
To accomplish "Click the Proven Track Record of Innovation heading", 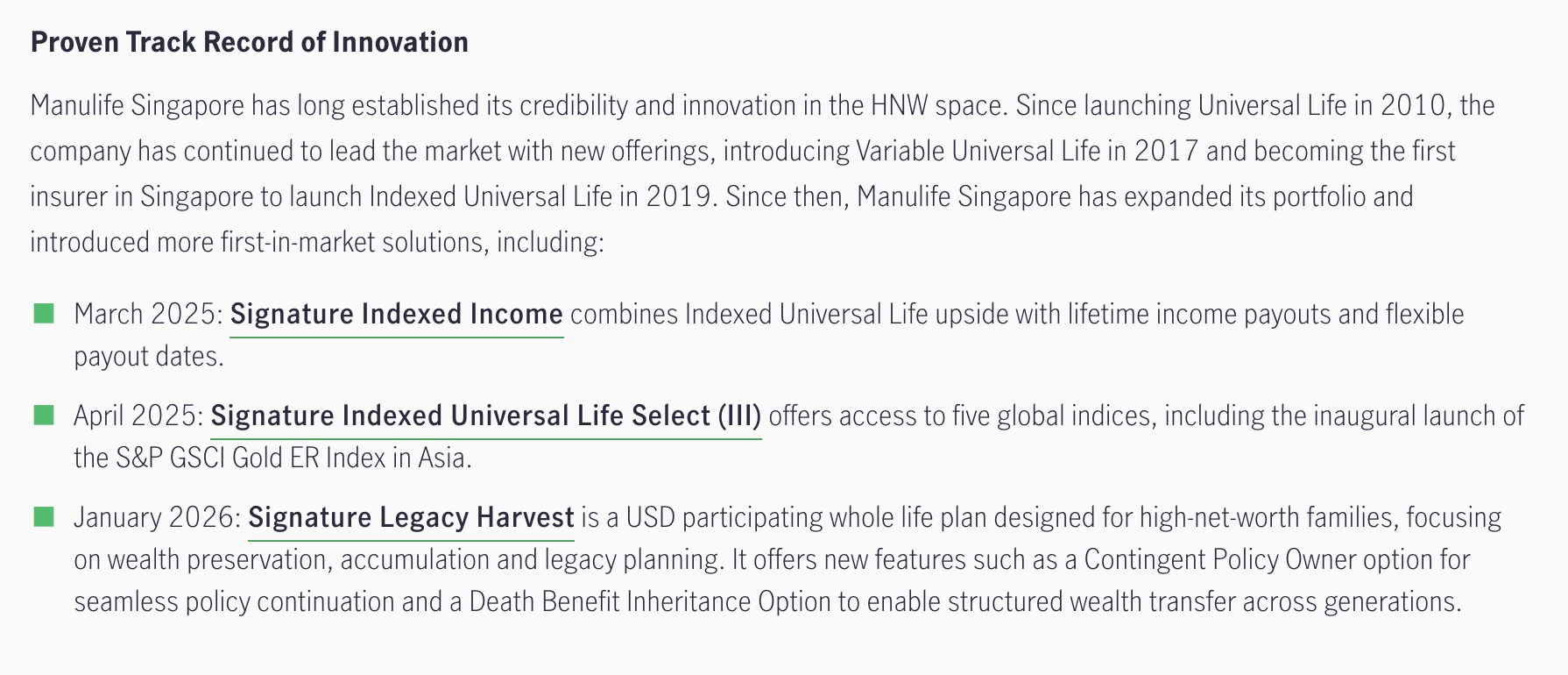I will point(249,42).
